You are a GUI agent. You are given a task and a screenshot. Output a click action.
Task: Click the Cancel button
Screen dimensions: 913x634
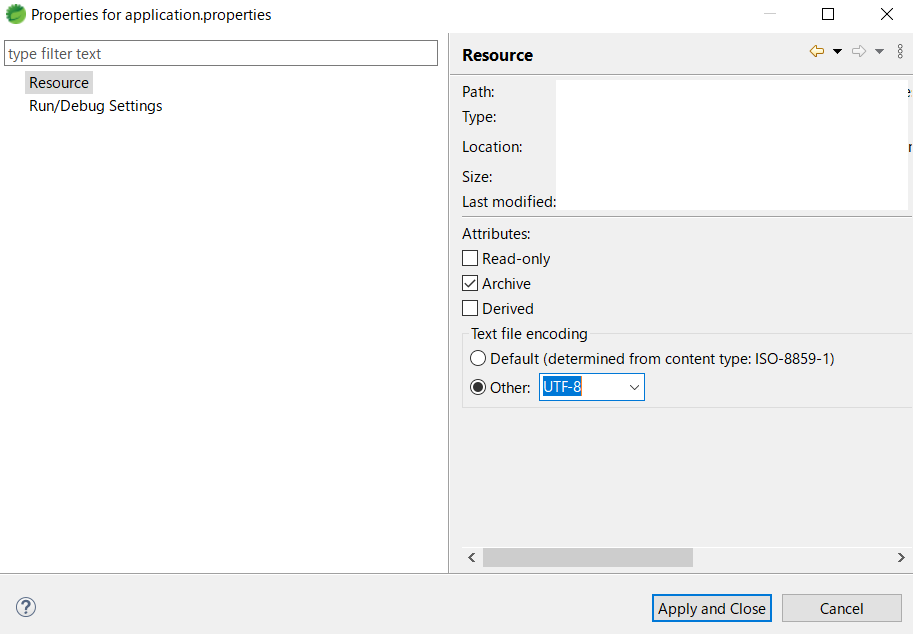pyautogui.click(x=841, y=608)
